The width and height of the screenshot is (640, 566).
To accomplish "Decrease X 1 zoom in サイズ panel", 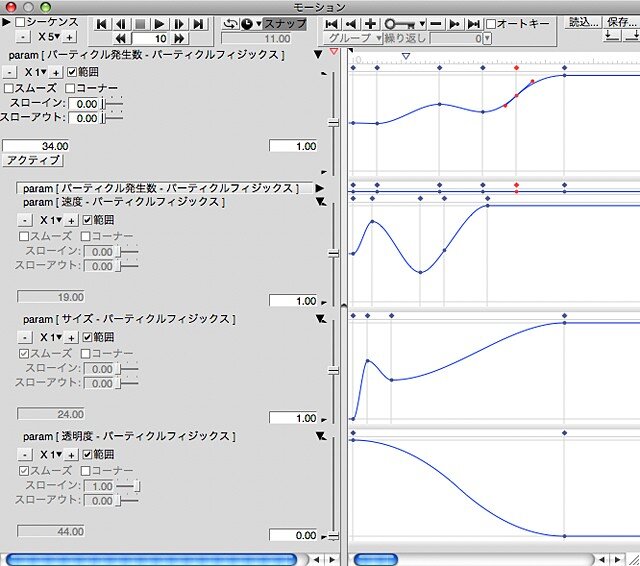I will pyautogui.click(x=25, y=337).
